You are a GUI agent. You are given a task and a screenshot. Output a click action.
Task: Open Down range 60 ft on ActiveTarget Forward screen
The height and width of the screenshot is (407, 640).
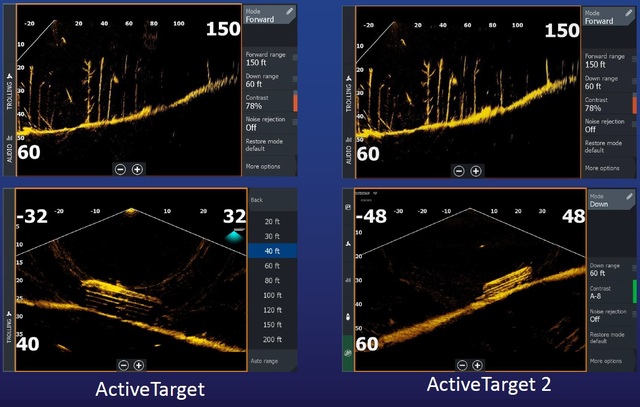pos(270,80)
